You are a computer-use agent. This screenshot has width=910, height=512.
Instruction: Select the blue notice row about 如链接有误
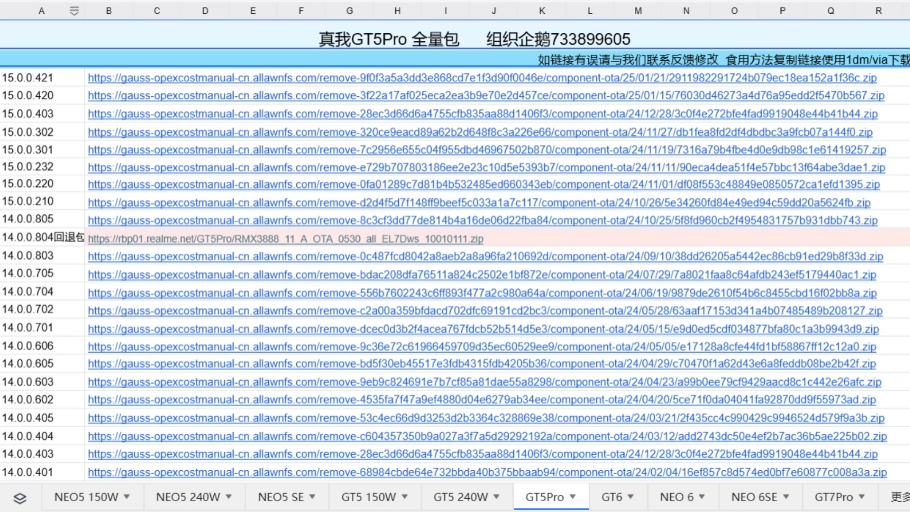click(x=455, y=59)
